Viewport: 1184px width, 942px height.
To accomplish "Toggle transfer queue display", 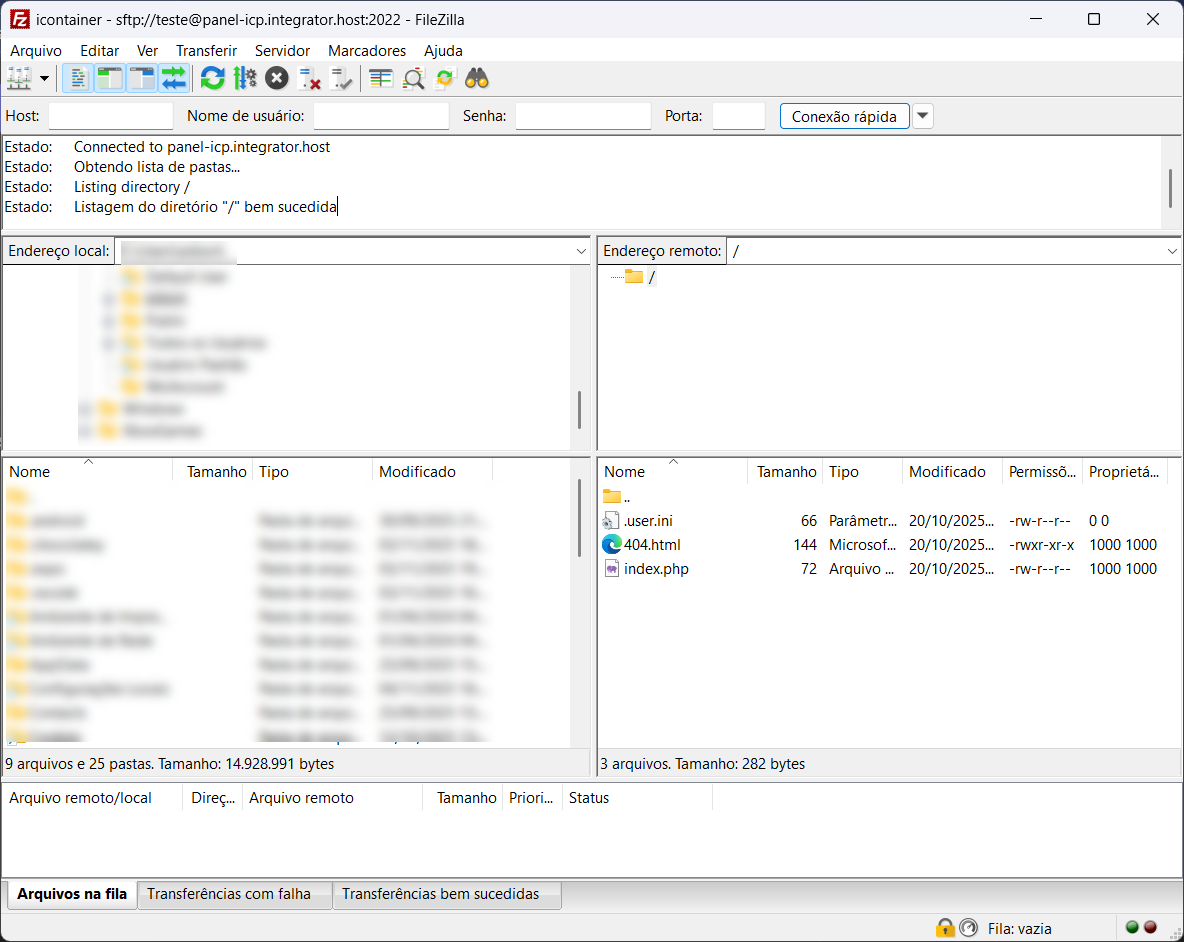I will click(174, 78).
